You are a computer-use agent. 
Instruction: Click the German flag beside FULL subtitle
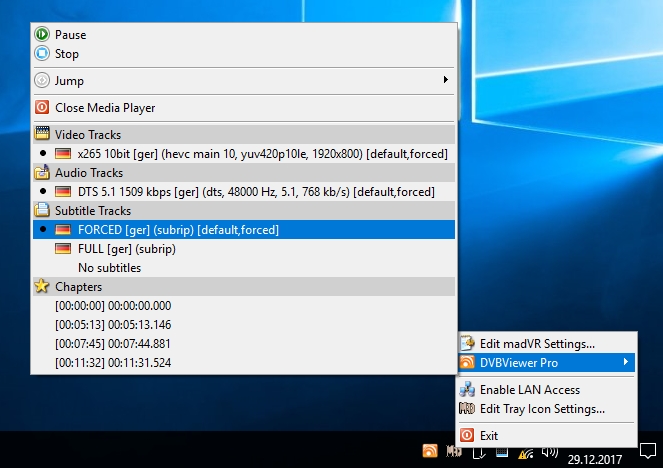click(63, 249)
